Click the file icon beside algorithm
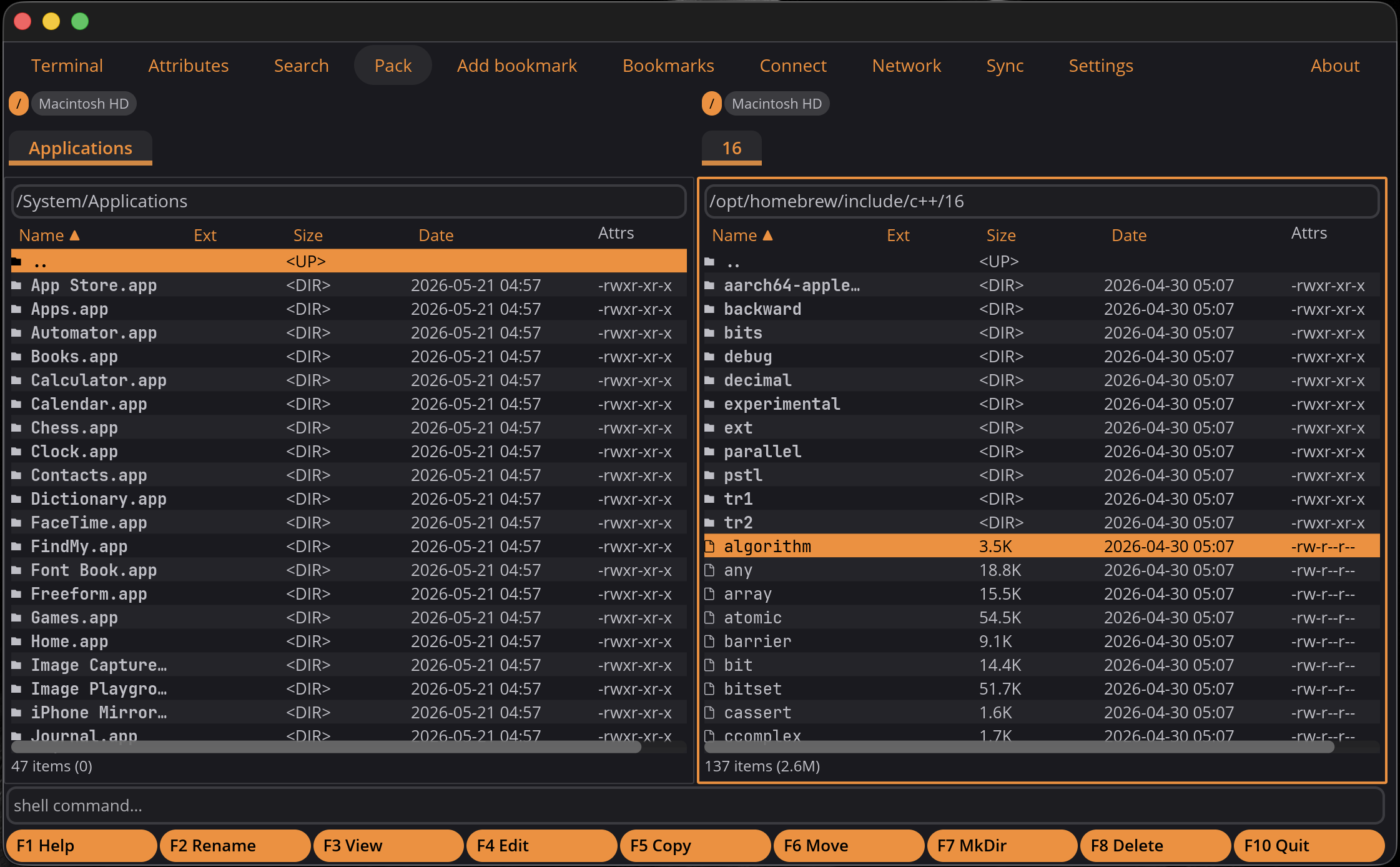This screenshot has width=1400, height=867. click(x=710, y=547)
